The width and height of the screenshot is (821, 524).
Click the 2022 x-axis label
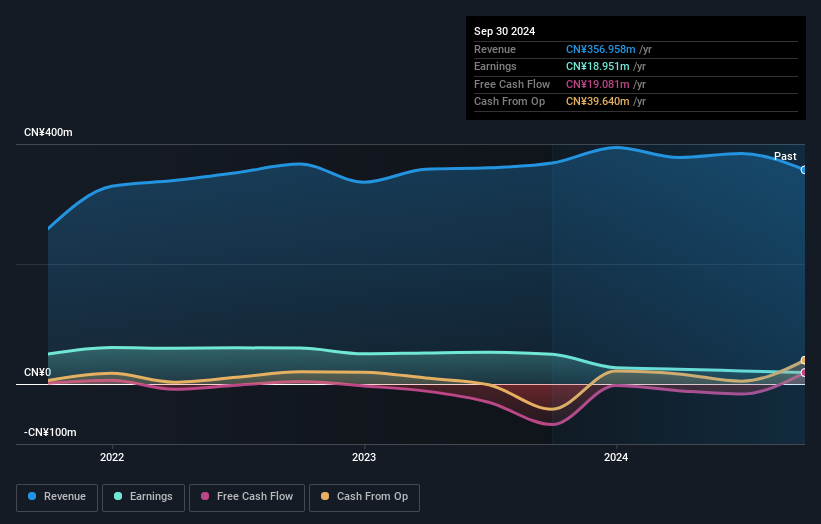tap(112, 458)
